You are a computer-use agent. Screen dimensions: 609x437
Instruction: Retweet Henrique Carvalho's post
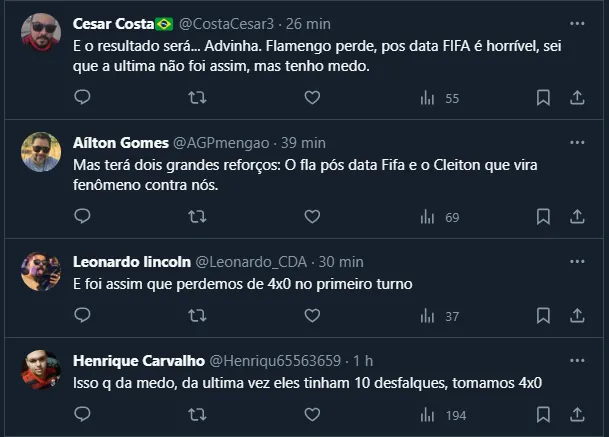tap(197, 414)
